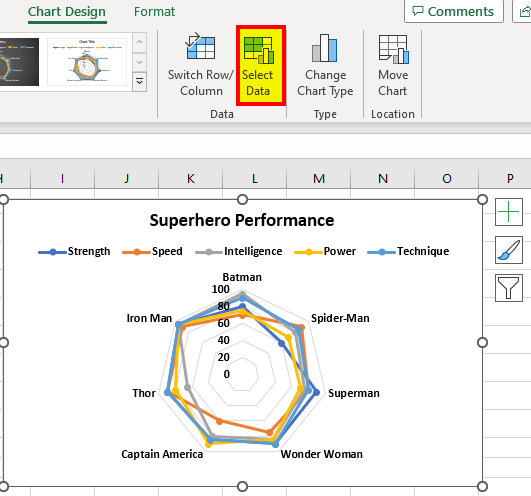Open the Chart Filters funnel button

click(509, 288)
